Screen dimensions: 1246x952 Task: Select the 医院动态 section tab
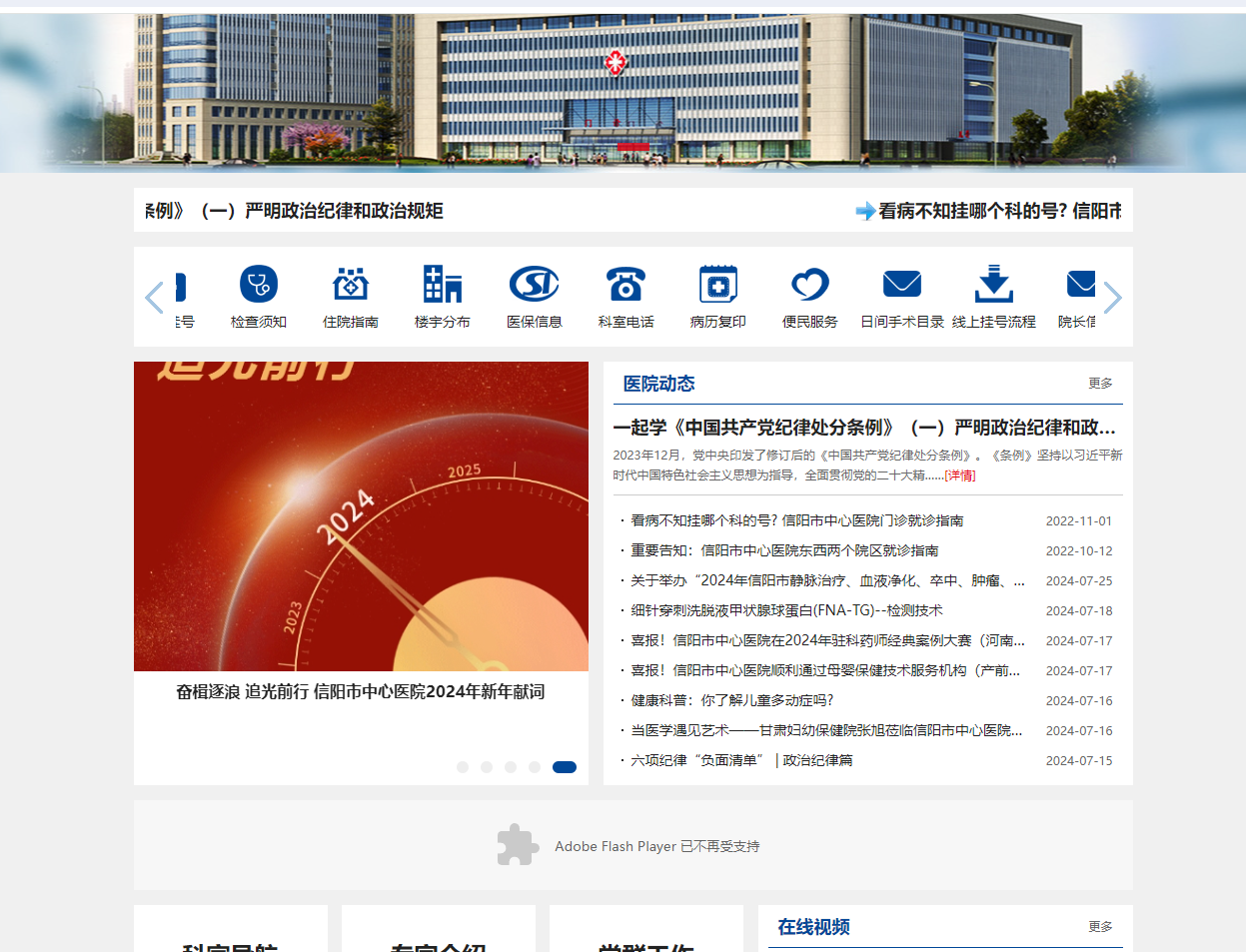[659, 384]
